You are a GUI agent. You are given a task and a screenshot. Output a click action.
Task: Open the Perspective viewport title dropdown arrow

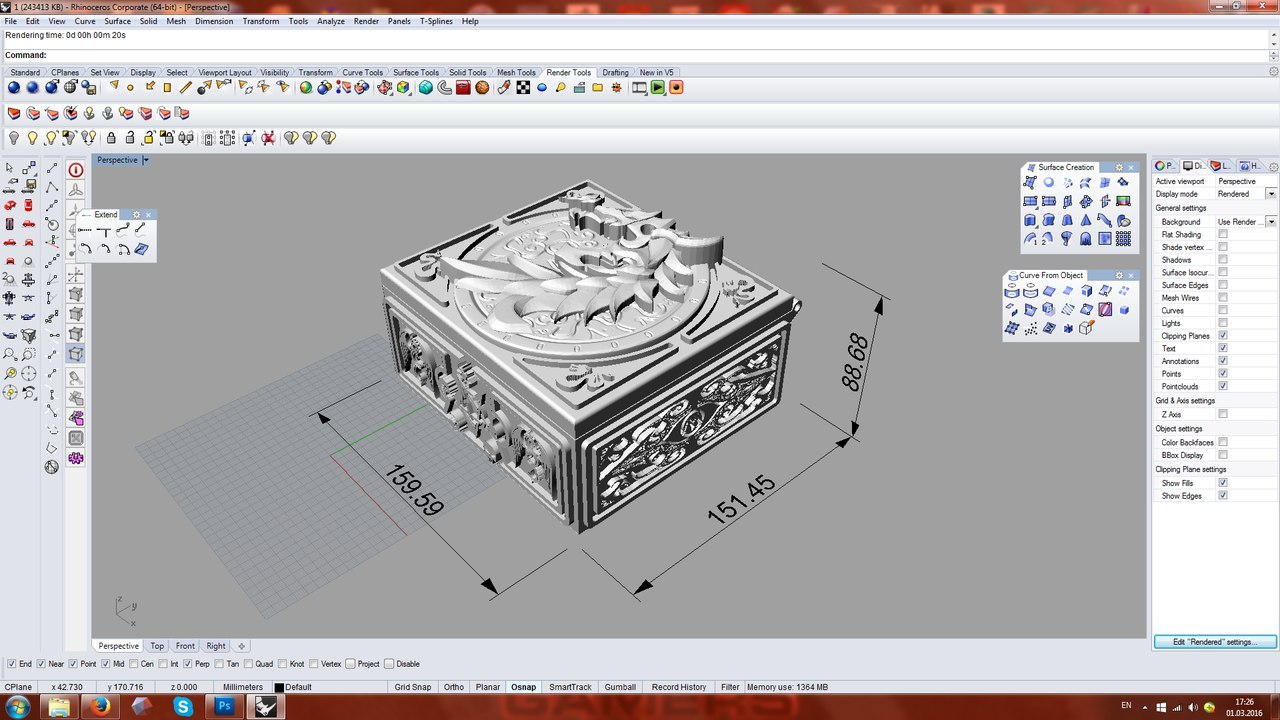[x=146, y=160]
